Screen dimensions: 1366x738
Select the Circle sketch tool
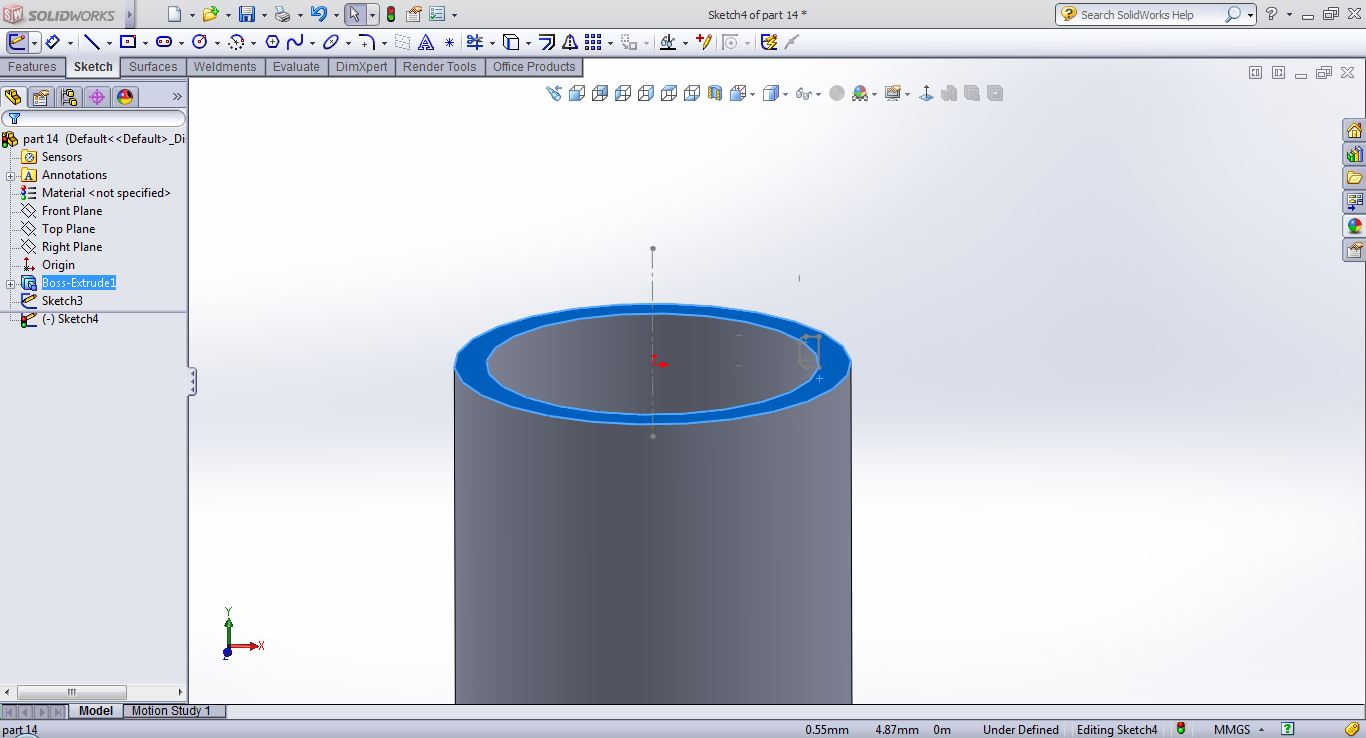tap(199, 42)
